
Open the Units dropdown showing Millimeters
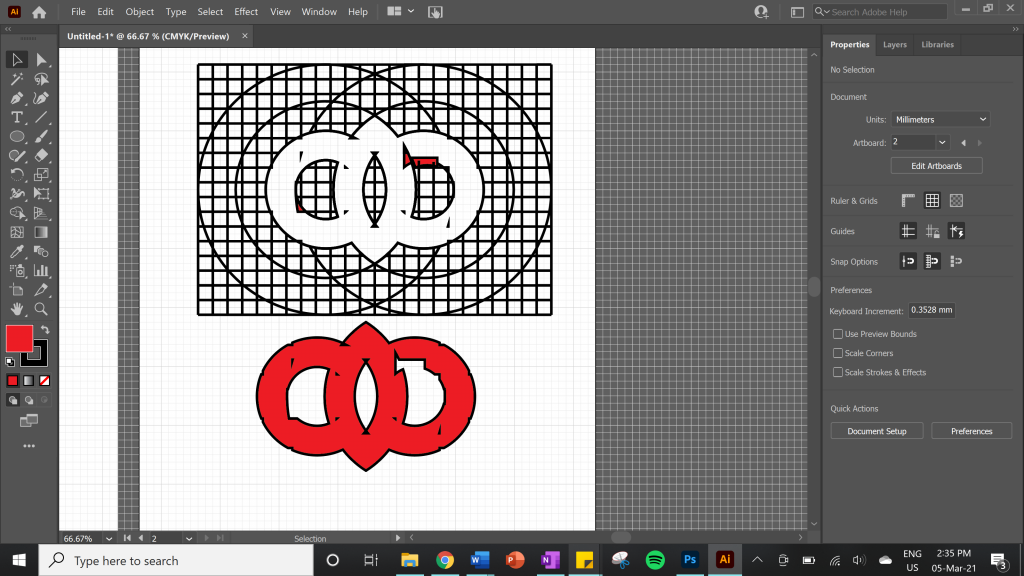point(940,120)
